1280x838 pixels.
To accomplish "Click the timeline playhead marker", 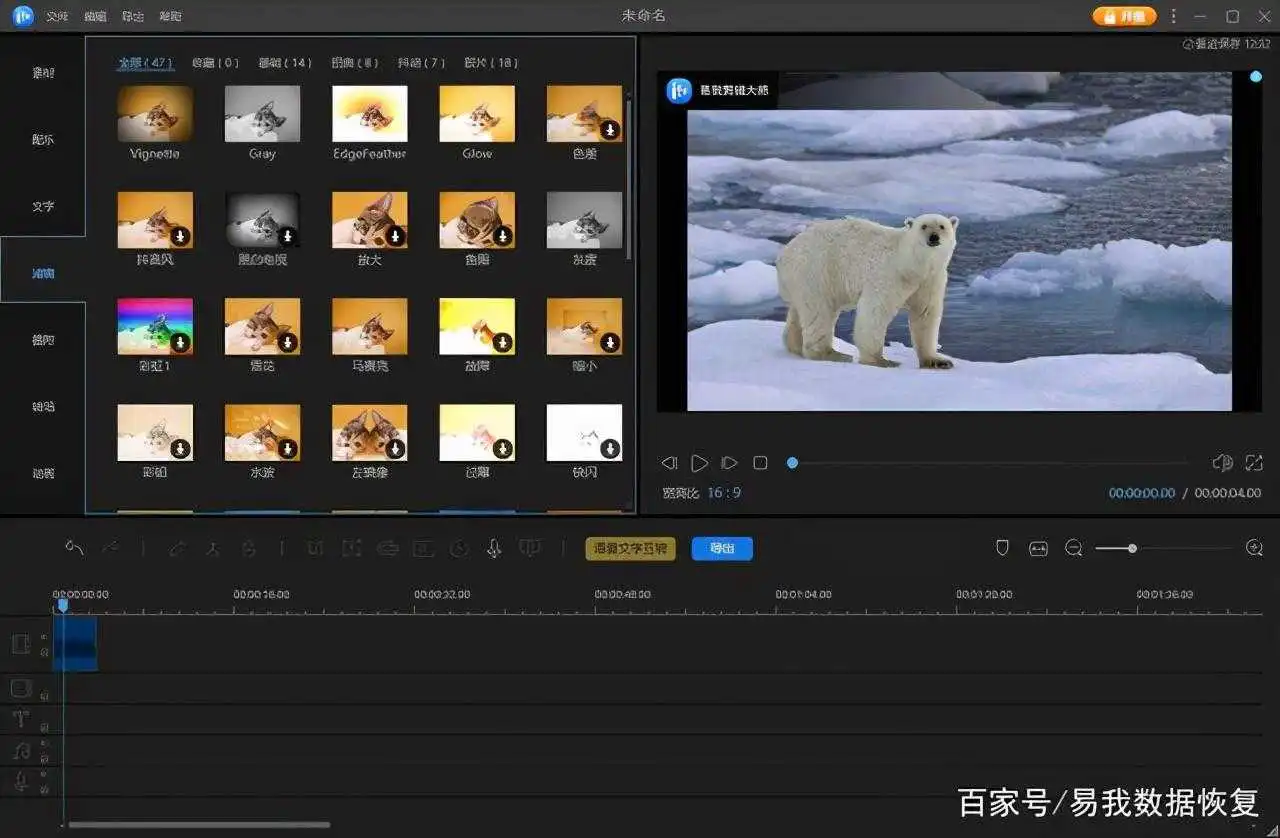I will (63, 605).
